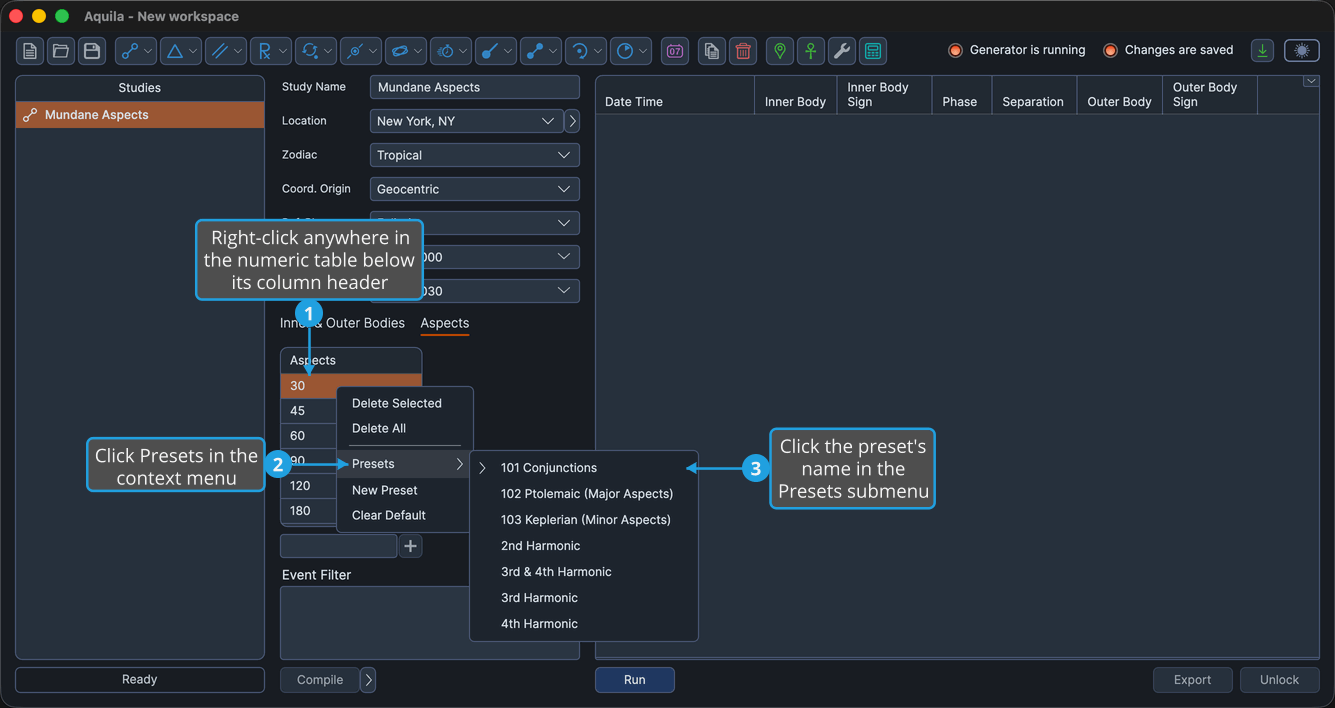Click the Date Time column header
Screen dimensions: 1335x708
[675, 95]
